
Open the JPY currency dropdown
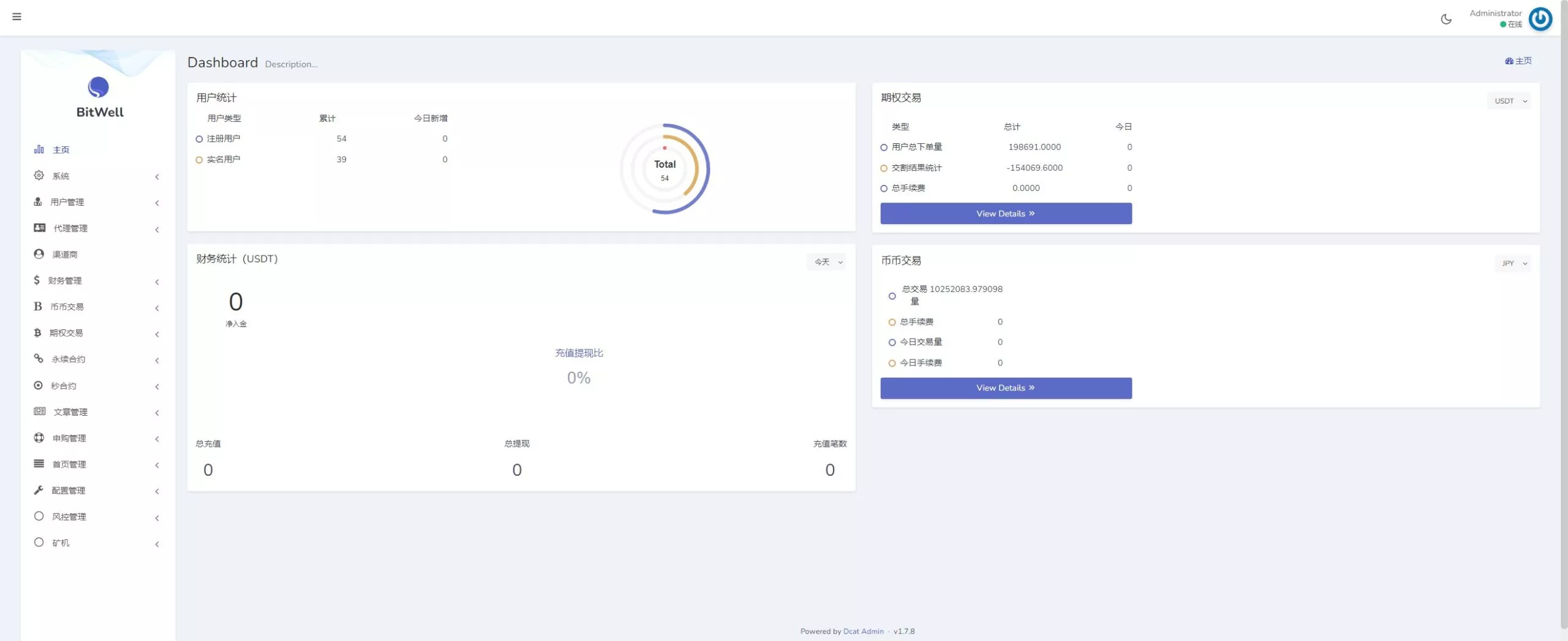tap(1512, 263)
